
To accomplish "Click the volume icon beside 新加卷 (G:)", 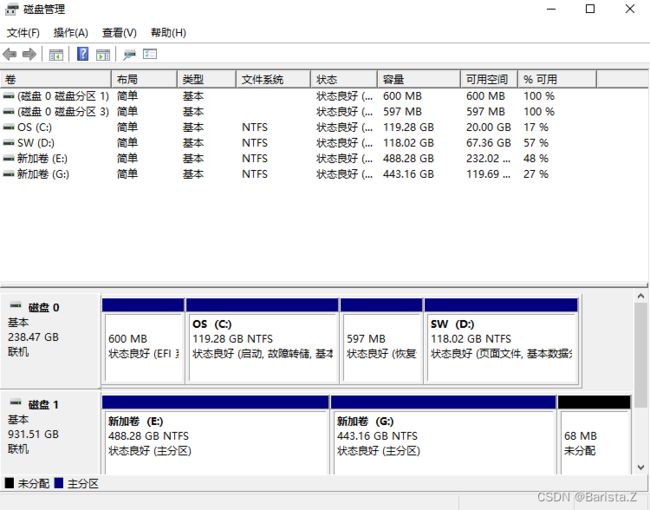I will [x=9, y=174].
